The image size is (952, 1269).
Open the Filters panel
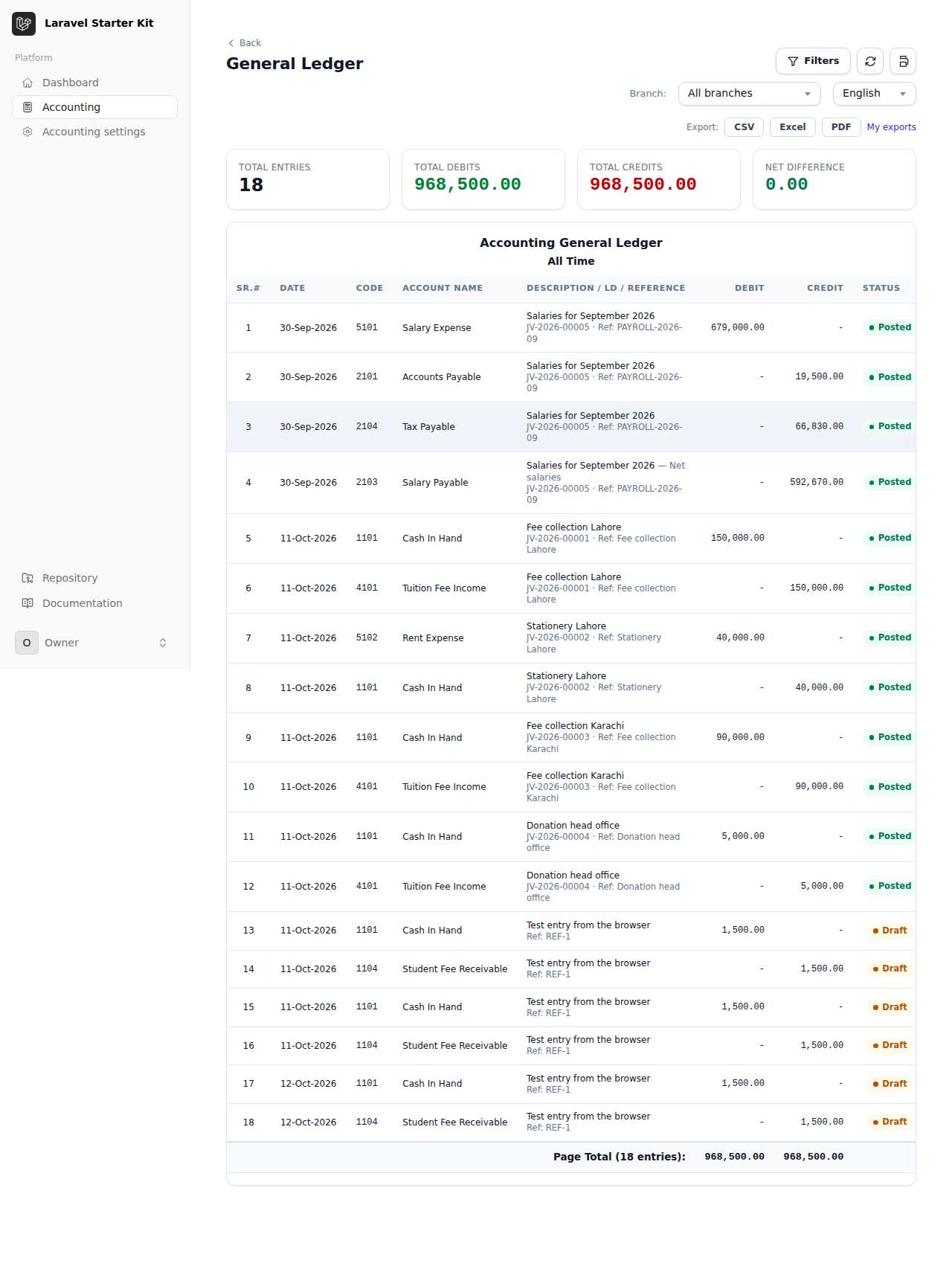(x=813, y=61)
